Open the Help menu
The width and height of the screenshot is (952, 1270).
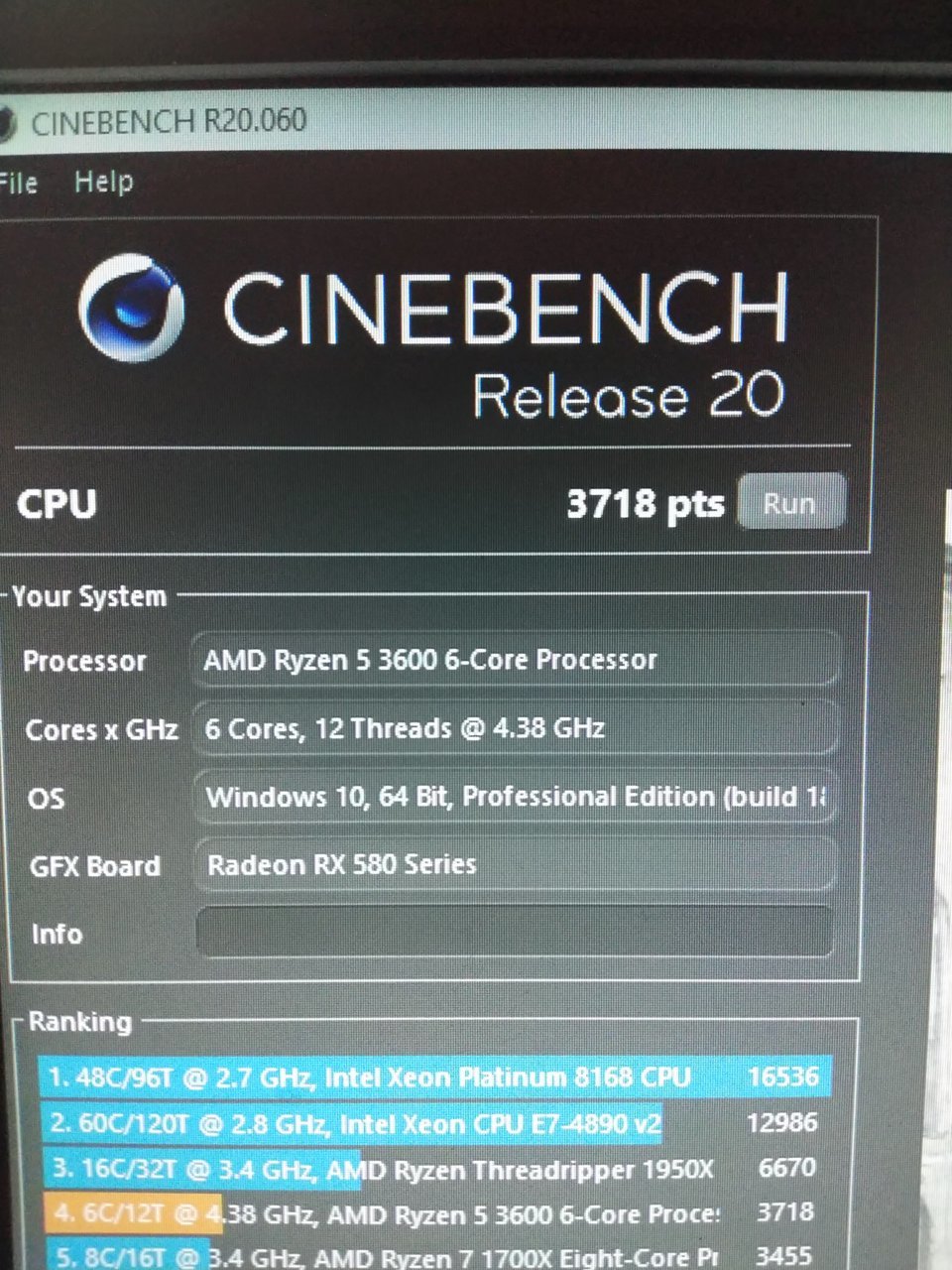pyautogui.click(x=103, y=182)
